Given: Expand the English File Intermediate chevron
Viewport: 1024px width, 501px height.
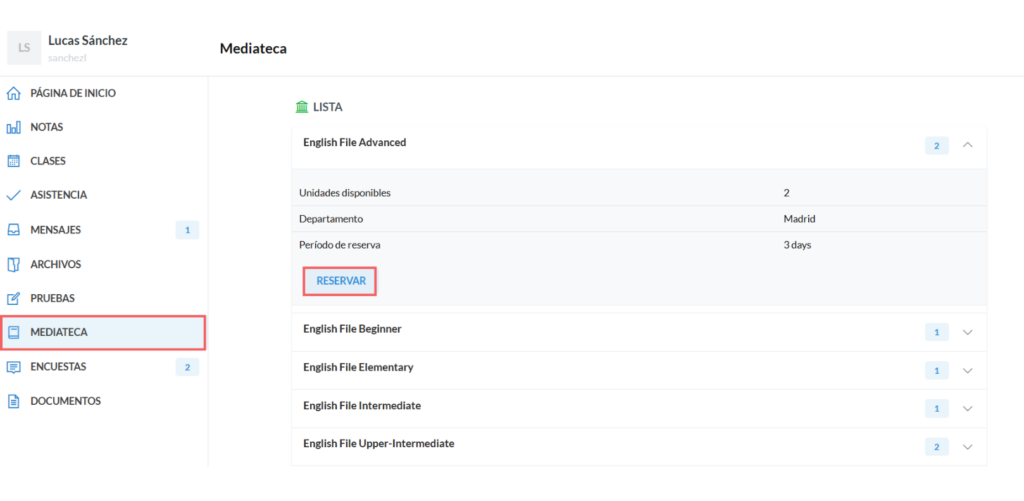Looking at the screenshot, I should tap(967, 408).
